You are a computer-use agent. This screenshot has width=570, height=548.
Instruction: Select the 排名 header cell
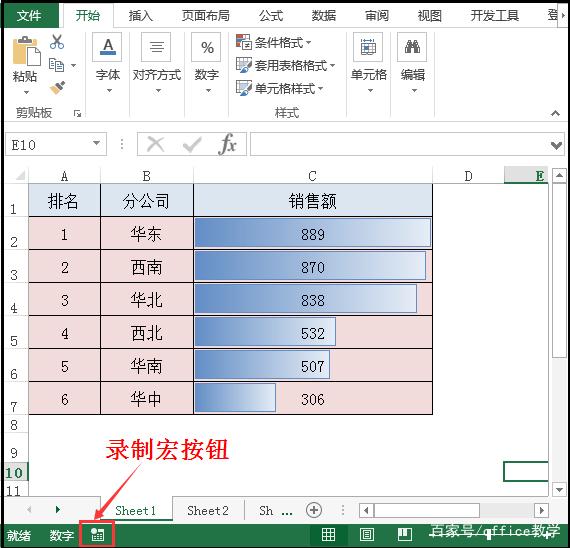[64, 201]
